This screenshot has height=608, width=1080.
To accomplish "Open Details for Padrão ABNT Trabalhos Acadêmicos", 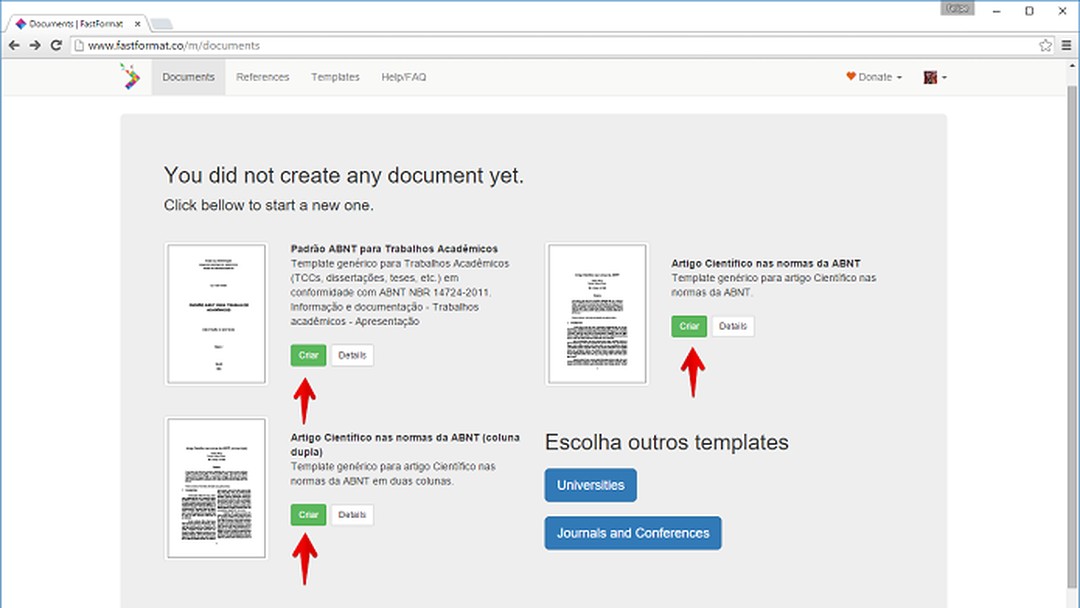I will 352,355.
